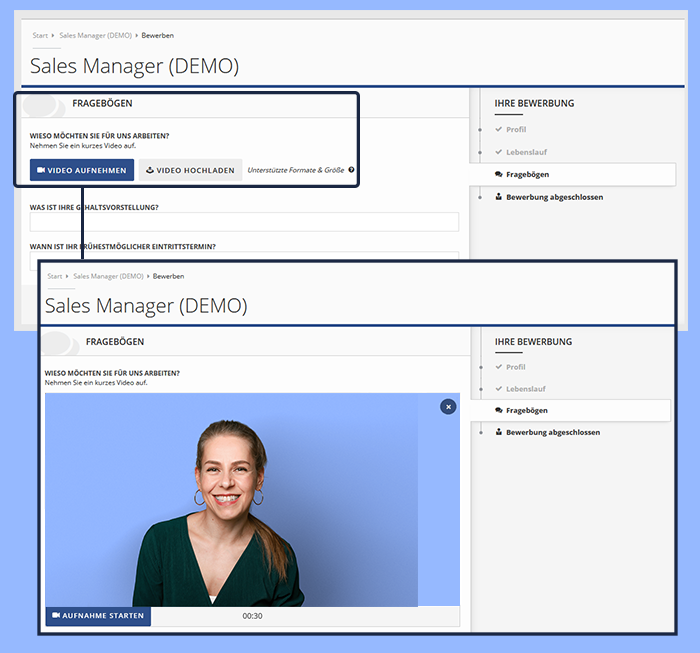Click the webcam video preview of the woman

click(231, 500)
